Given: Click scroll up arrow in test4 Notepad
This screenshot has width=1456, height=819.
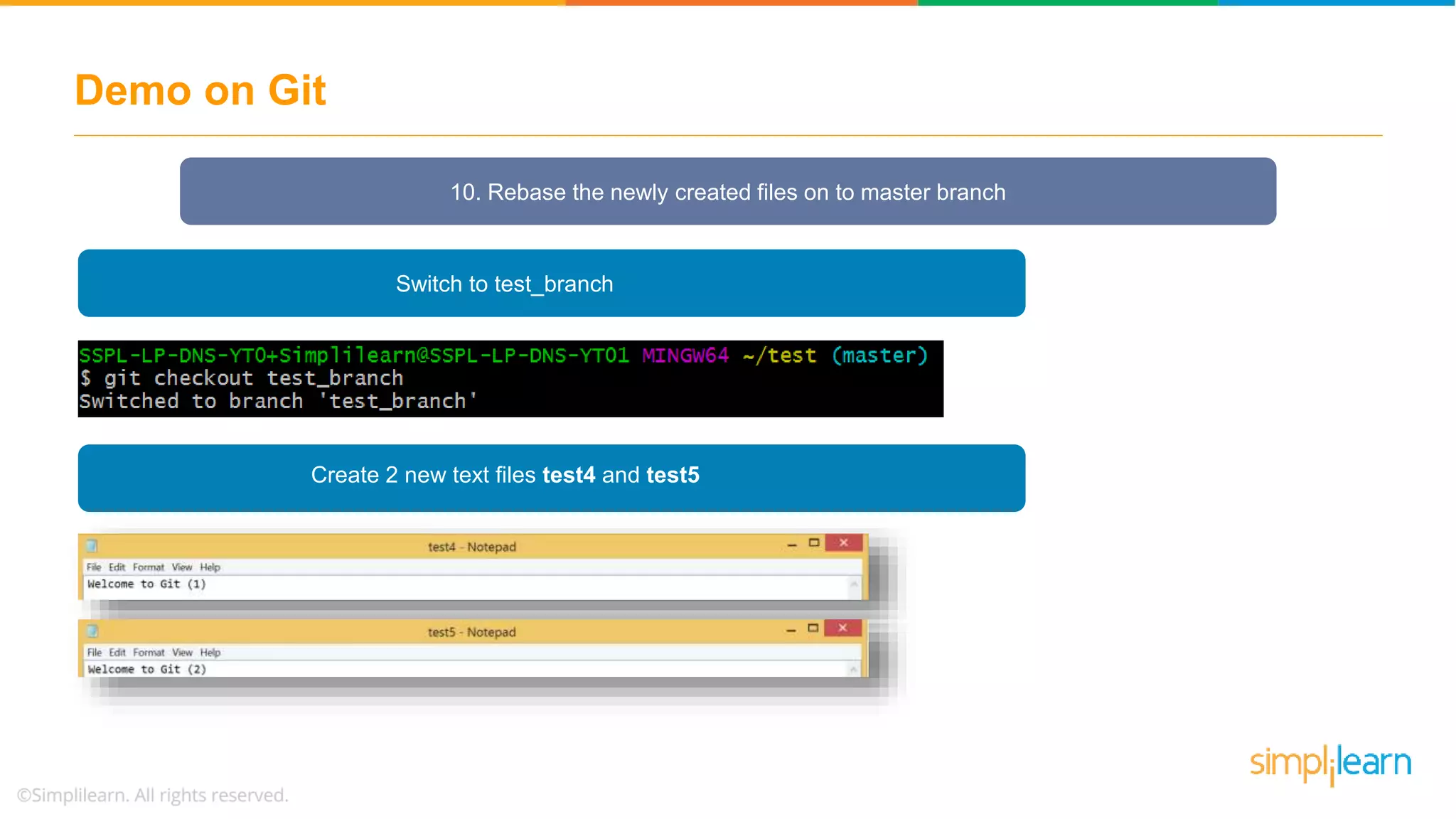Looking at the screenshot, I should coord(854,584).
